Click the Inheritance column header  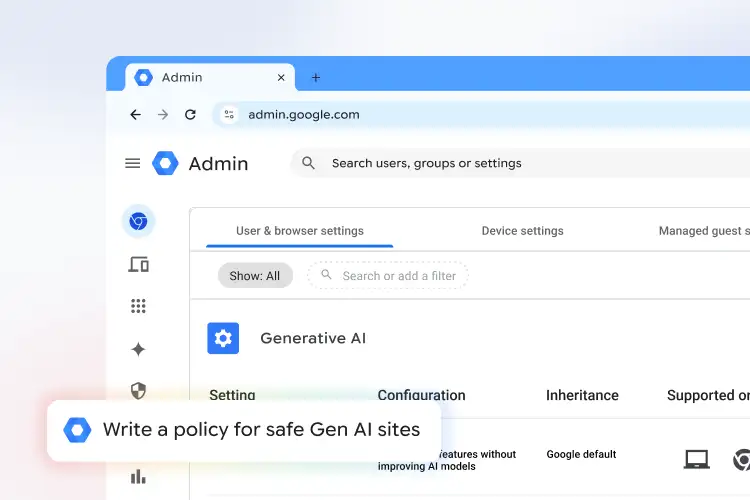pyautogui.click(x=582, y=395)
